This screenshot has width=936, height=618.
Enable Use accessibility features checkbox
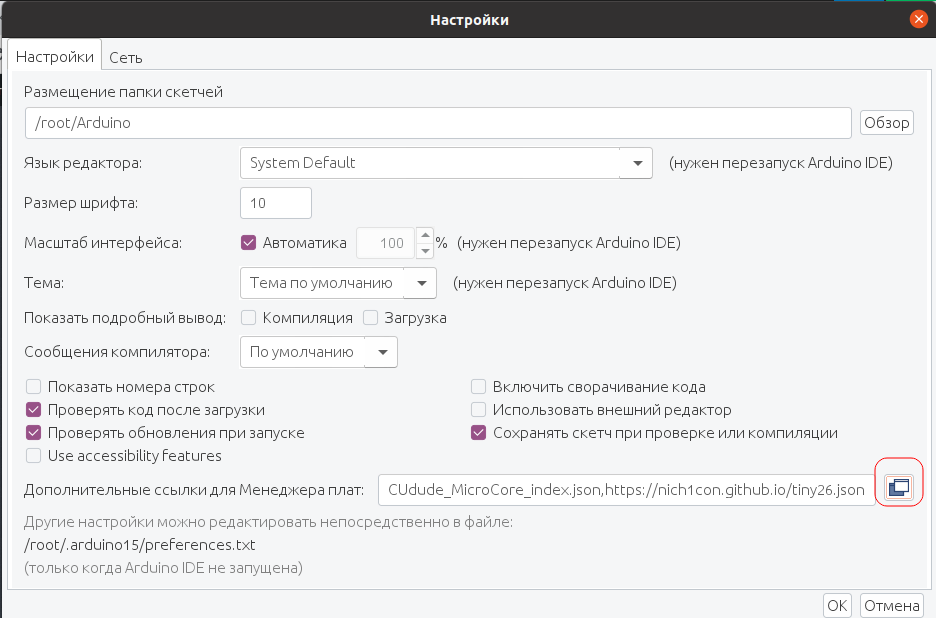34,456
